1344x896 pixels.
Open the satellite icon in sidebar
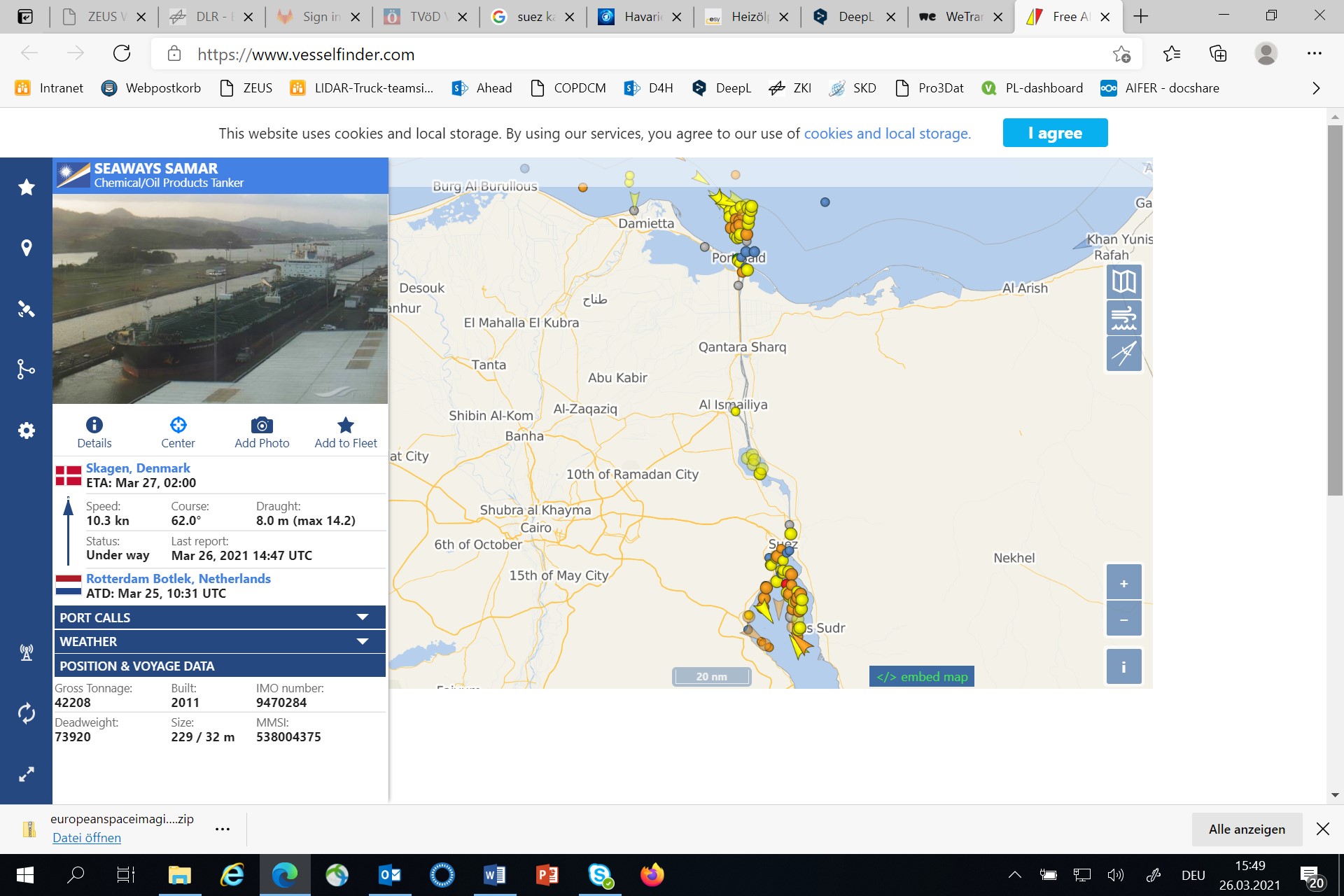[27, 309]
